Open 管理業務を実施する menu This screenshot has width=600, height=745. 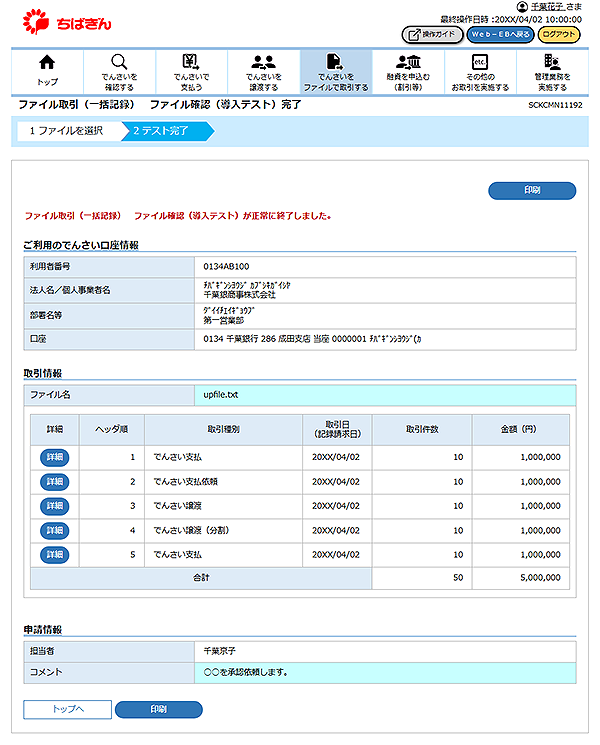coord(552,71)
